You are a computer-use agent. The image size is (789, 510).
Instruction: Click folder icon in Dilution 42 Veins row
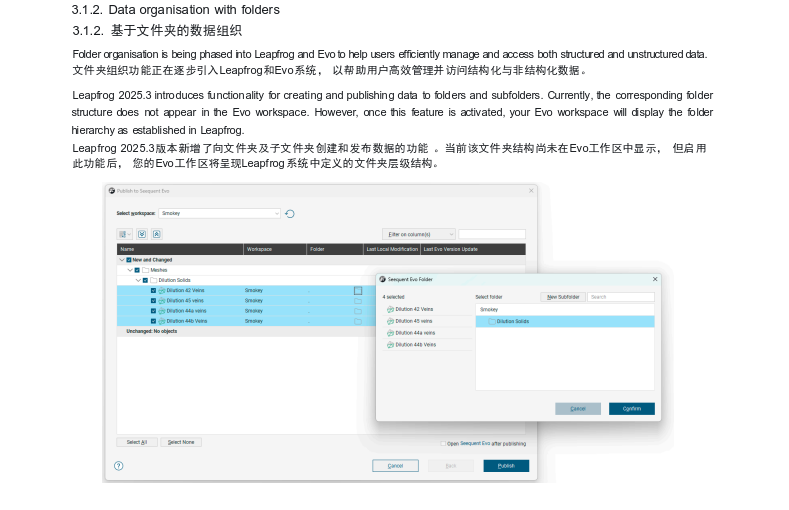357,291
